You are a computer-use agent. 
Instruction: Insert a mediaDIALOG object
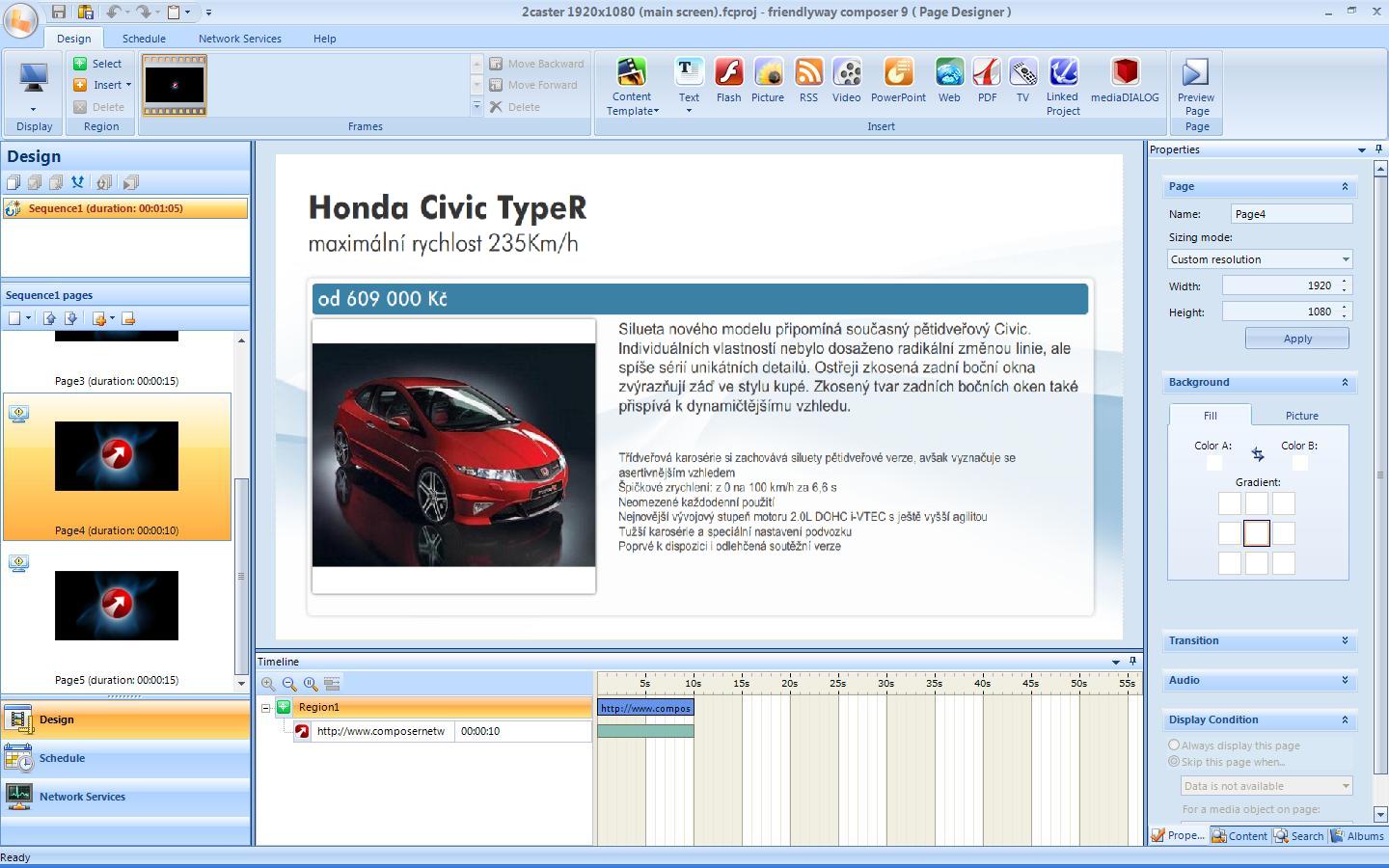(1125, 80)
